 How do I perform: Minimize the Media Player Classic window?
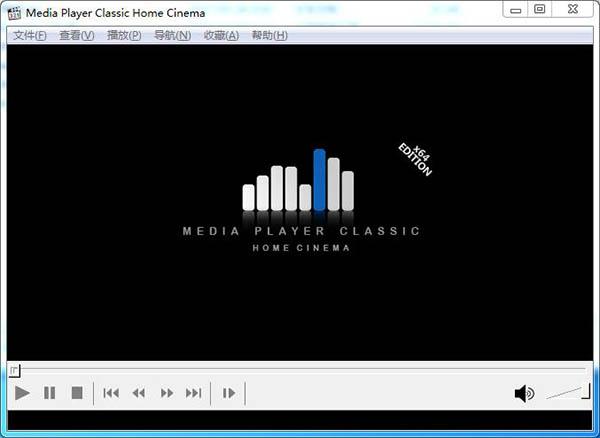coord(515,10)
